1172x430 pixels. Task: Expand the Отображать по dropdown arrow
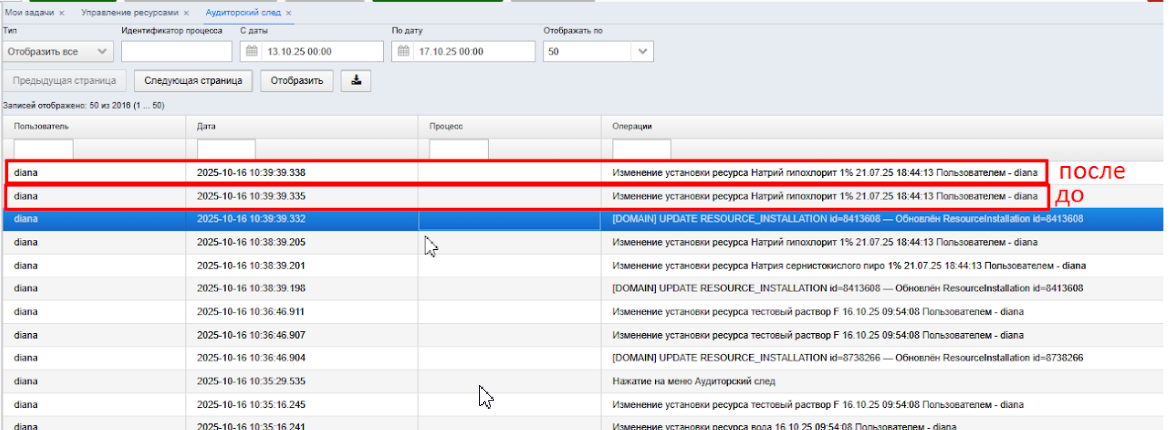coord(643,52)
